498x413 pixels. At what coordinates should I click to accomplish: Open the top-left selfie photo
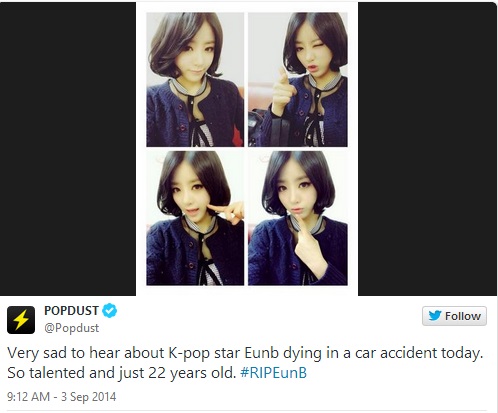click(x=195, y=80)
